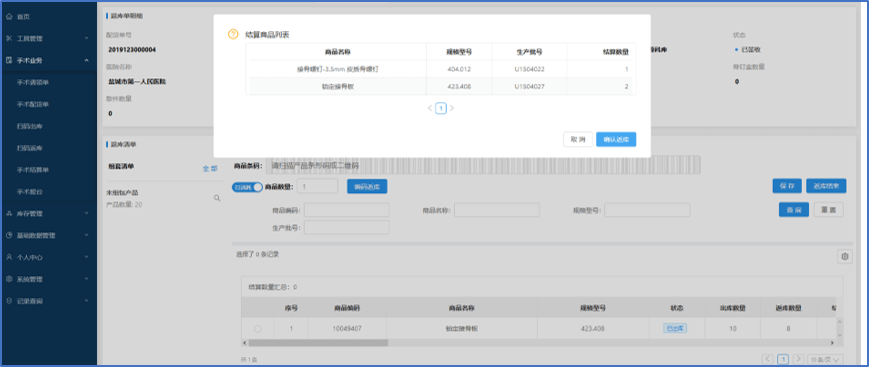Click the 记录查询 shield icon
869x367 pixels.
(x=9, y=301)
